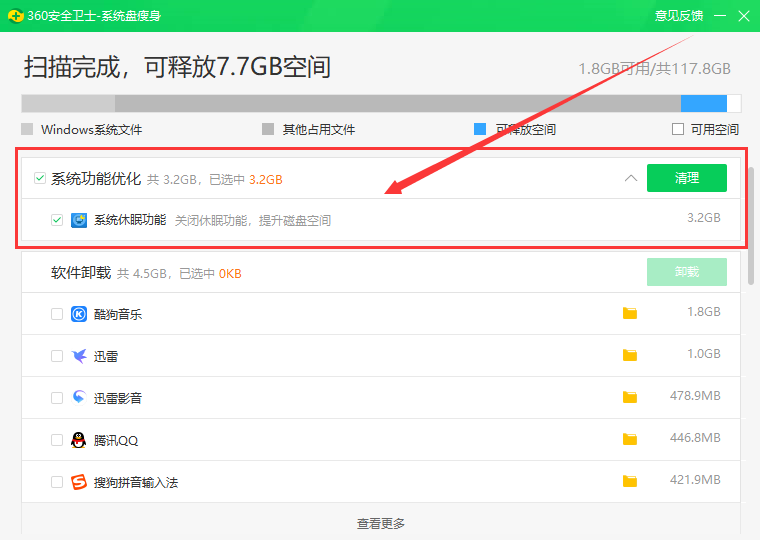760x540 pixels.
Task: Check the 酷狗音乐 checkbox
Action: (x=57, y=314)
